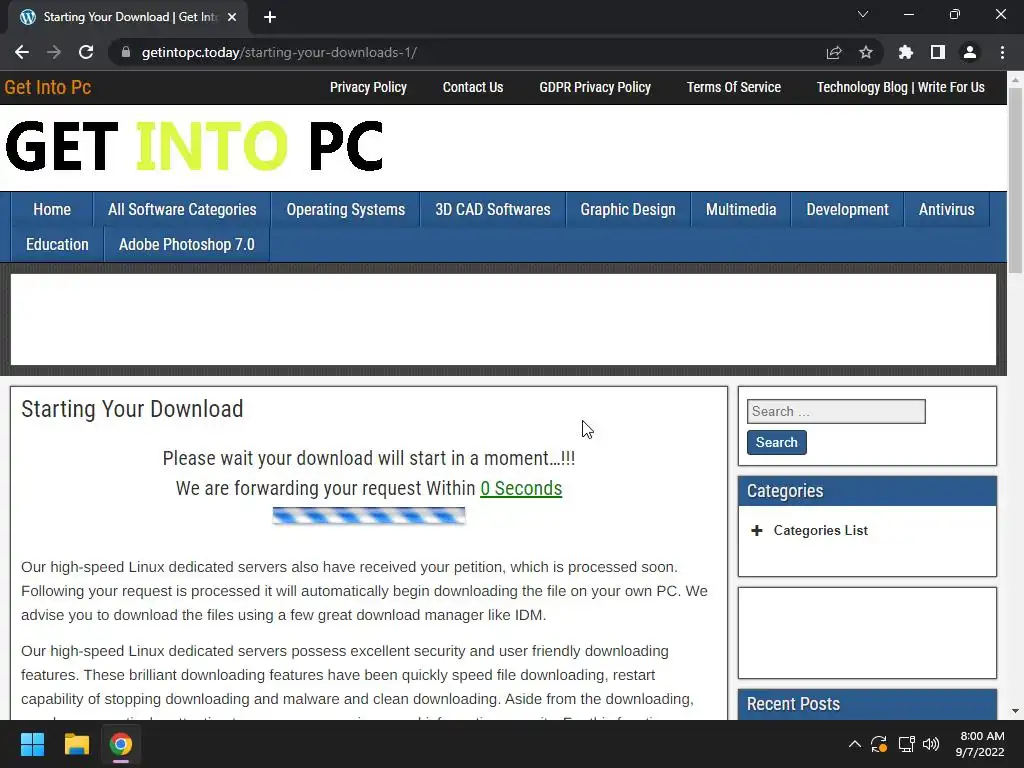The image size is (1024, 768).
Task: Open Adobe Photoshop 7.0 menu item
Action: (187, 245)
